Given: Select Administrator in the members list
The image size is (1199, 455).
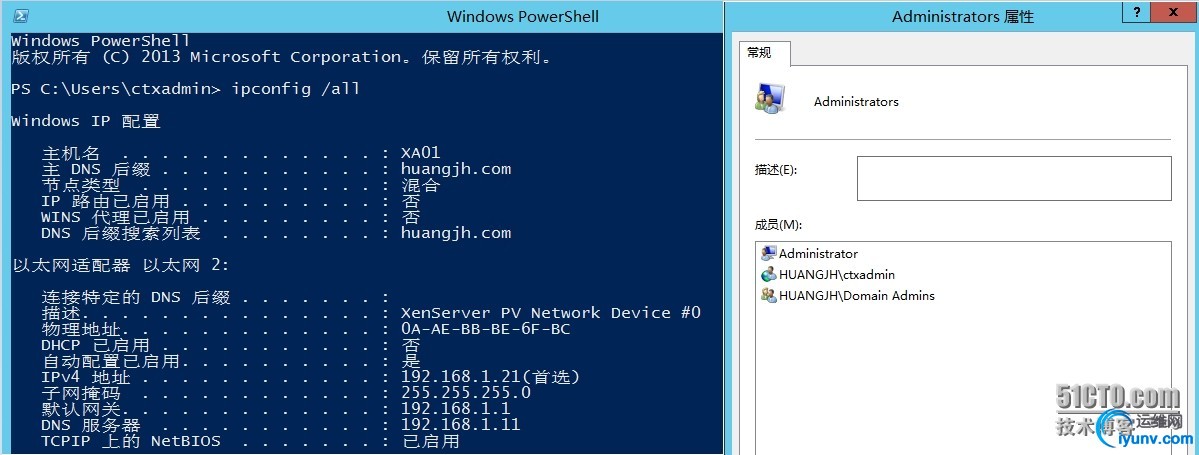Looking at the screenshot, I should tap(818, 254).
